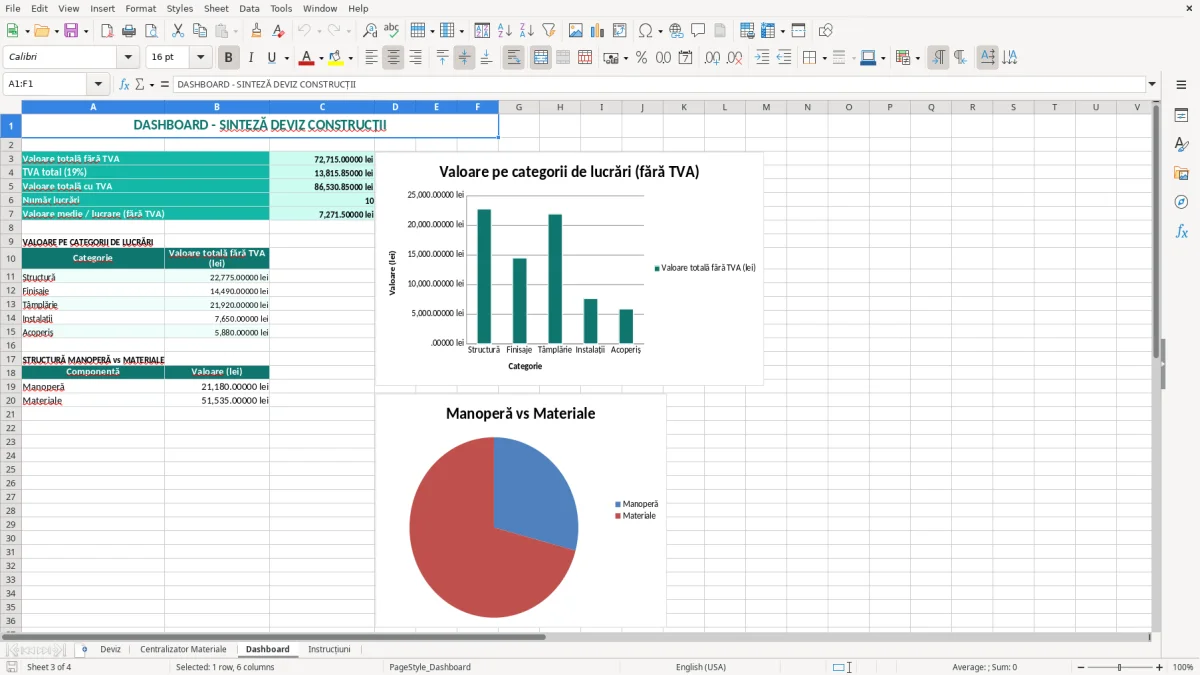Open Conditional Formatting dropdown arrow
The height and width of the screenshot is (675, 1200).
pos(917,58)
